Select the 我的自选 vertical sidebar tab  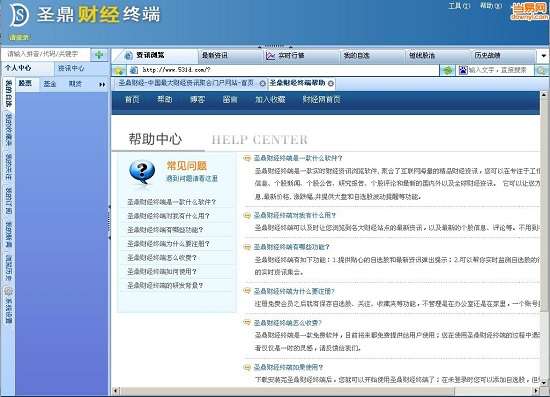8,93
